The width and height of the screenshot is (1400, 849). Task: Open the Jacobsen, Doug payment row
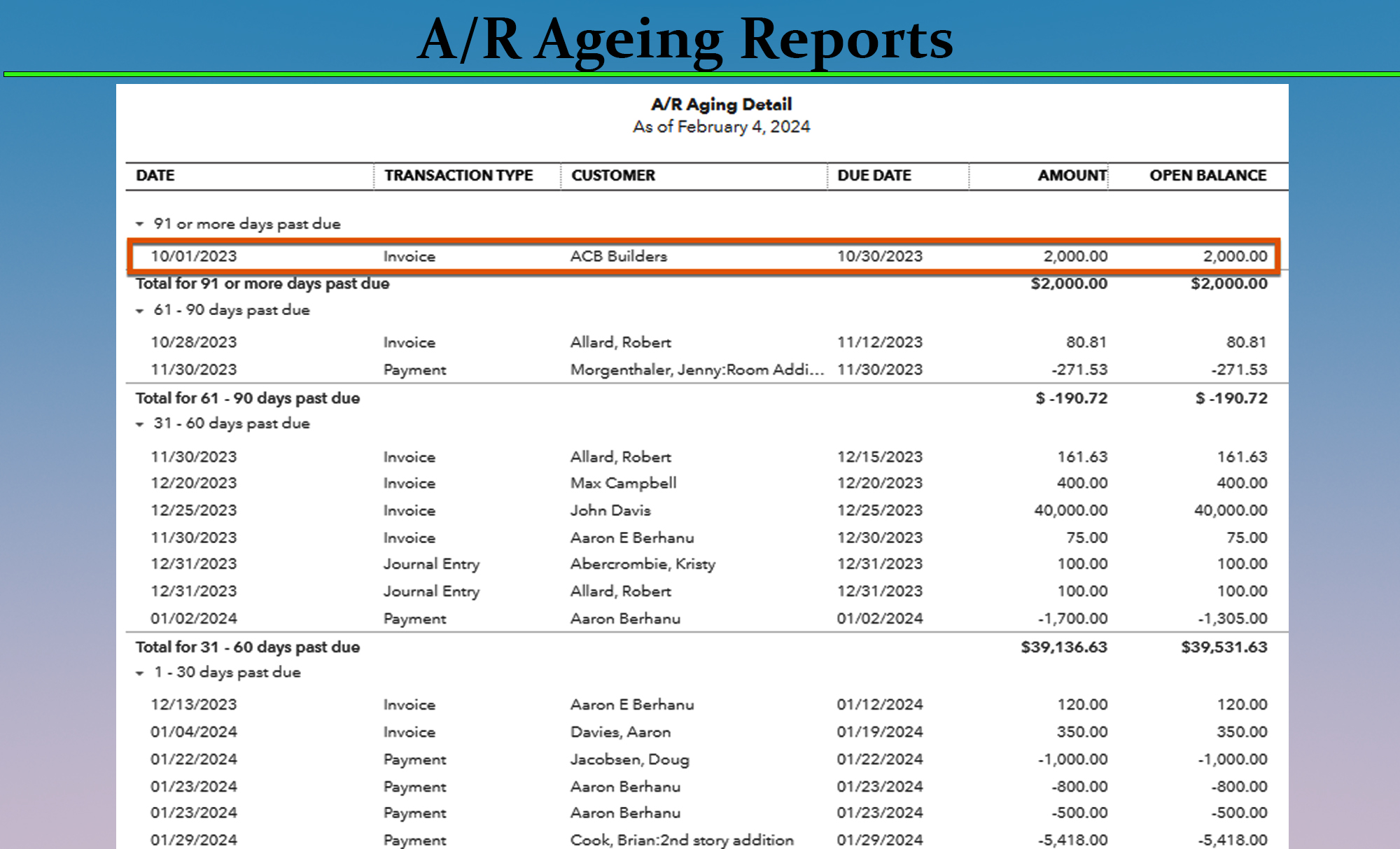(x=629, y=759)
